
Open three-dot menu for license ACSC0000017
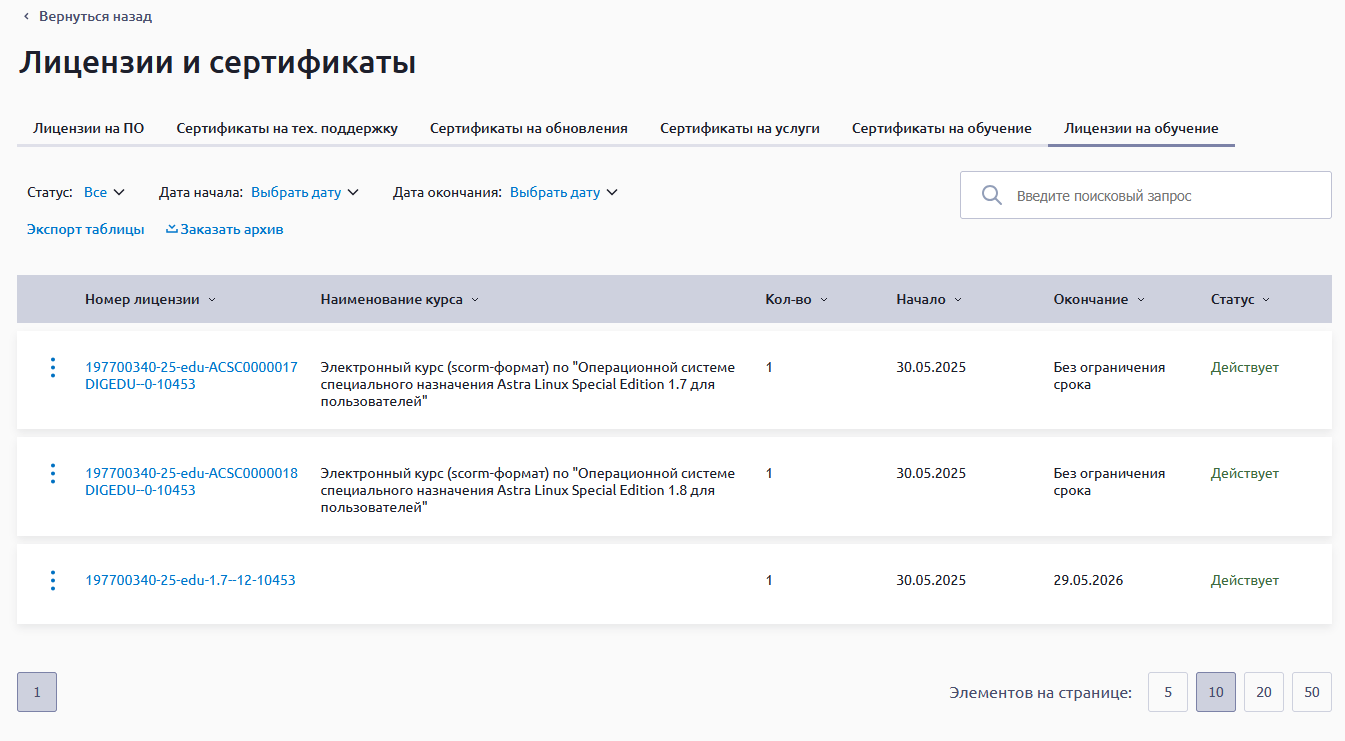tap(53, 368)
